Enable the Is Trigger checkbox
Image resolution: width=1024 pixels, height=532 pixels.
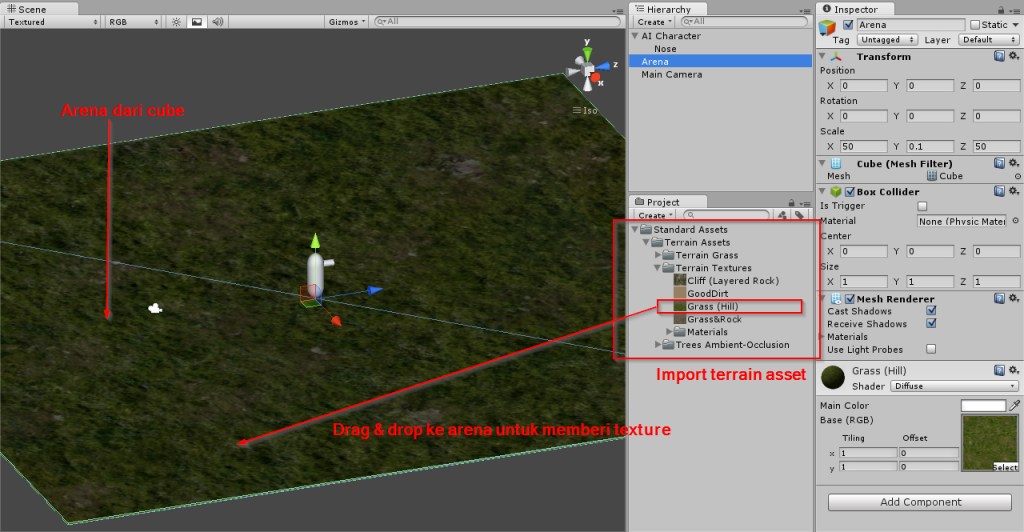click(922, 206)
